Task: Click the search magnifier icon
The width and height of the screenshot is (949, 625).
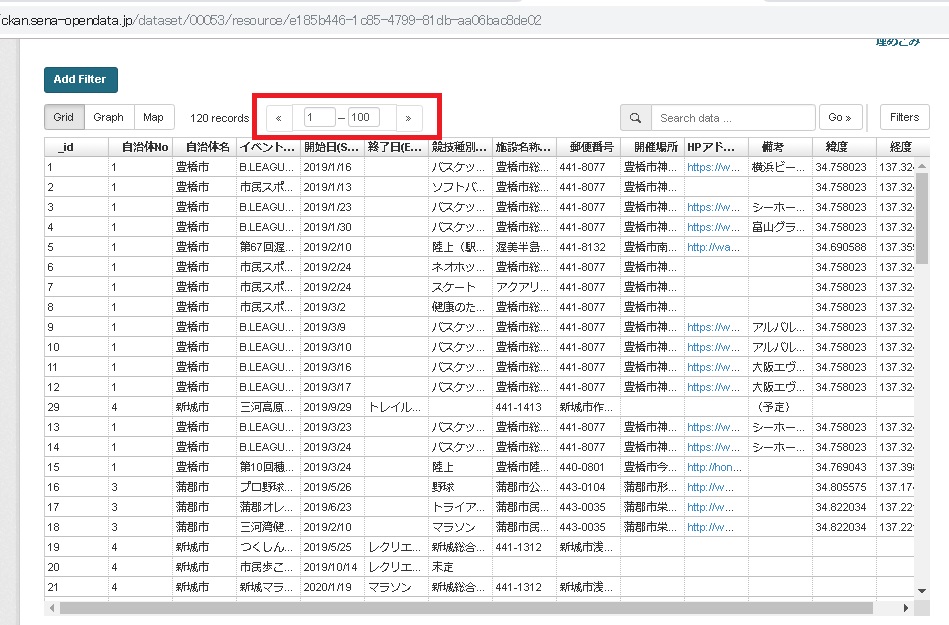Action: click(635, 118)
